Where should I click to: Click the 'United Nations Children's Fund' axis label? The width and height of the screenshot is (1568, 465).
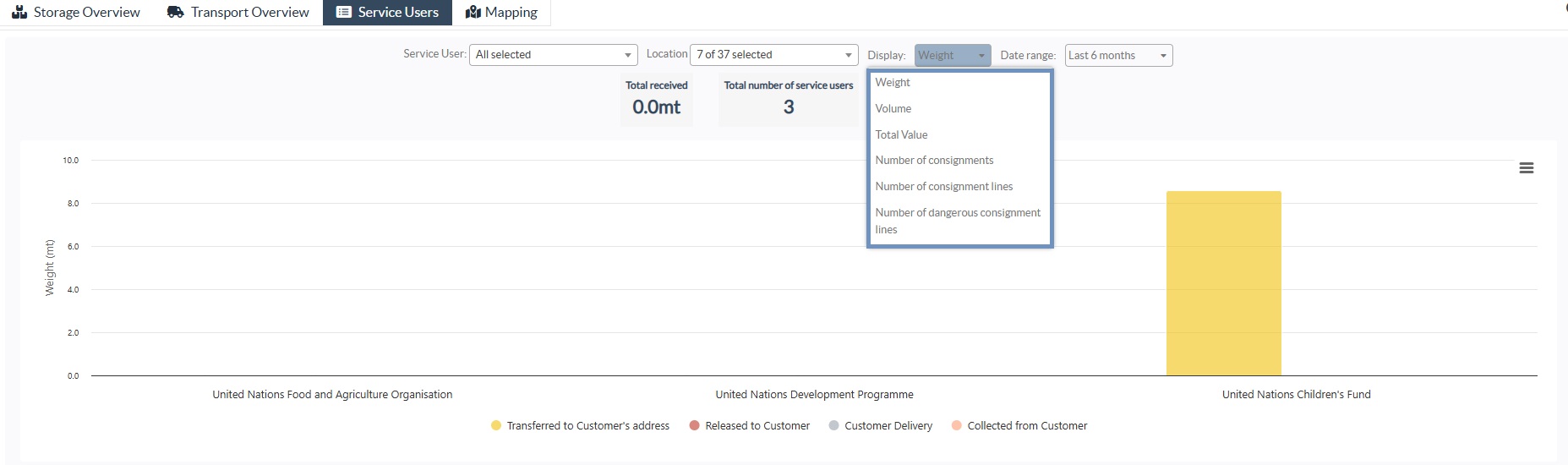1296,395
